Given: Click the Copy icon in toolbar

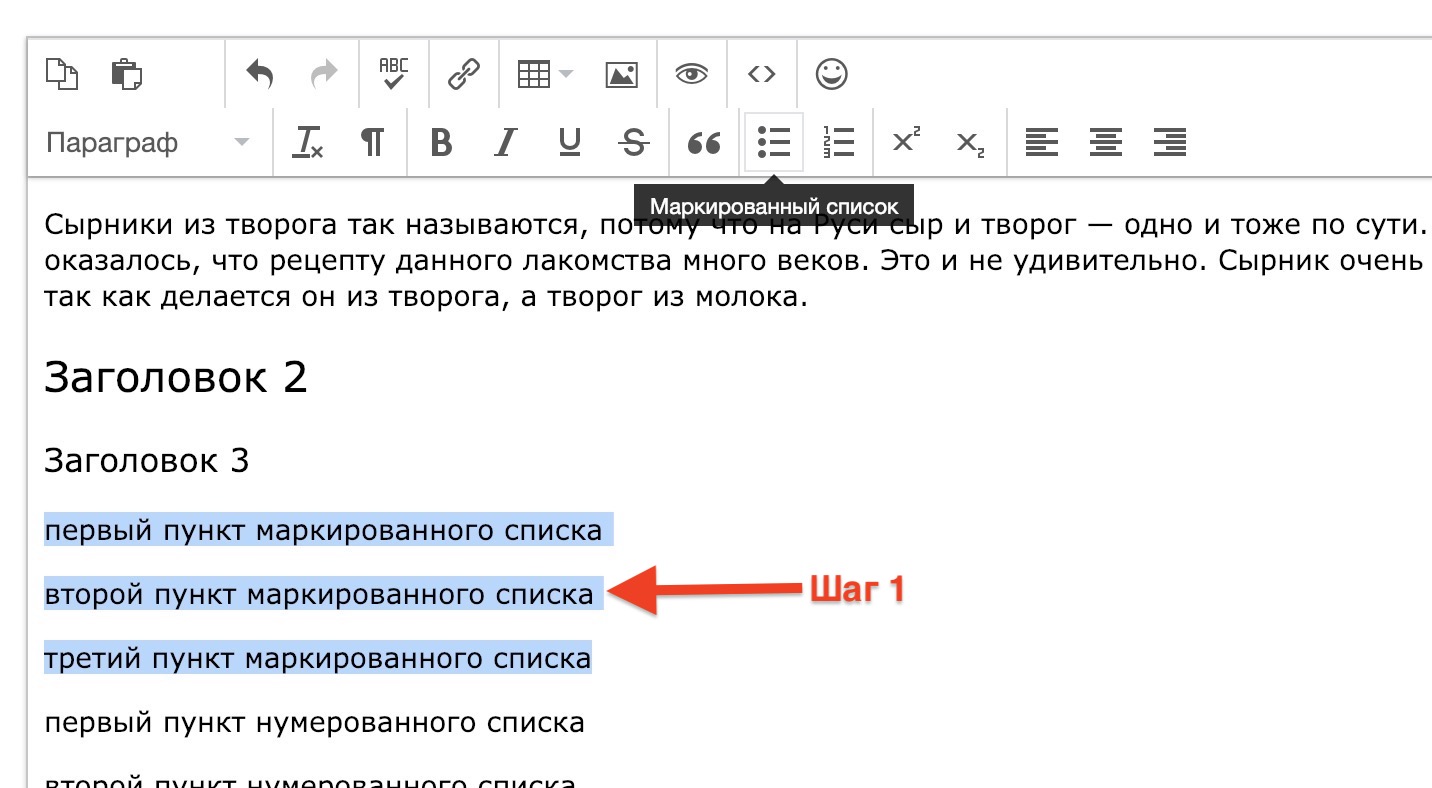Looking at the screenshot, I should point(62,74).
